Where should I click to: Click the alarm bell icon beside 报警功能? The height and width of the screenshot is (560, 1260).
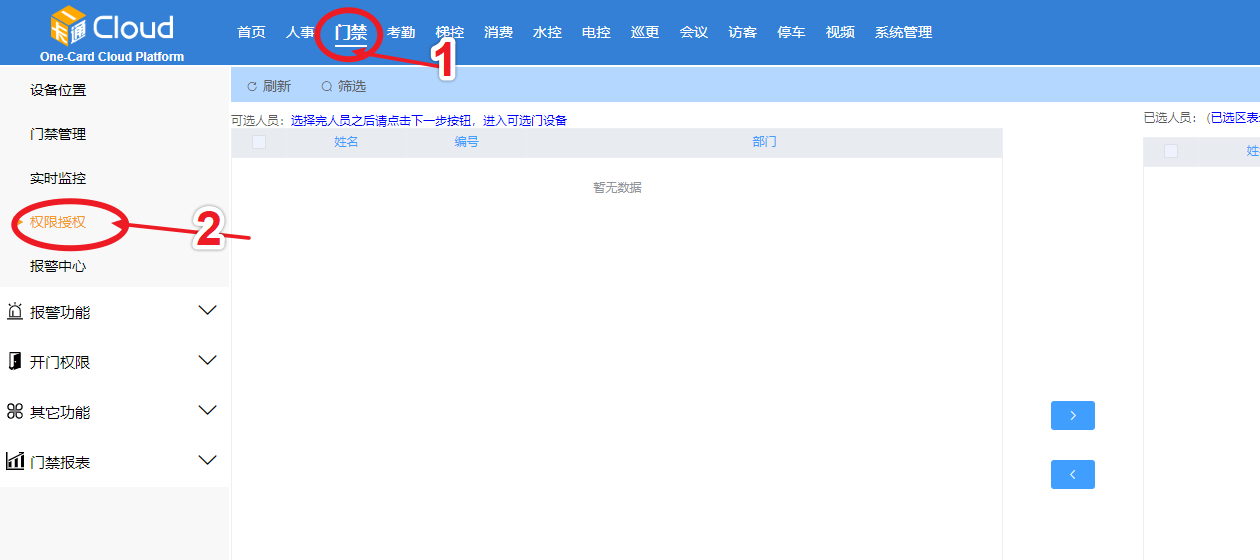pos(15,312)
